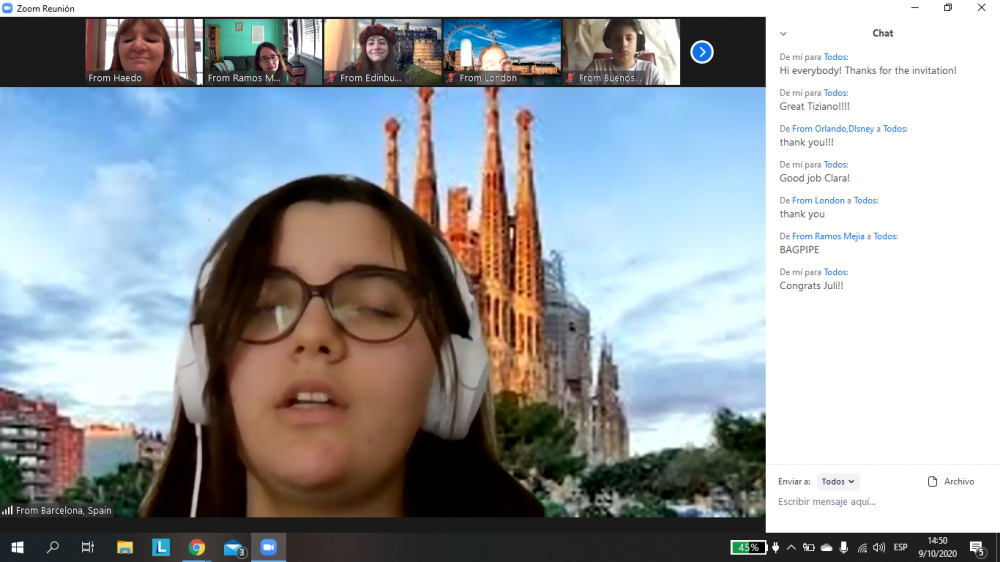This screenshot has width=1000, height=562.
Task: Open Windows taskbar search
Action: pos(53,547)
